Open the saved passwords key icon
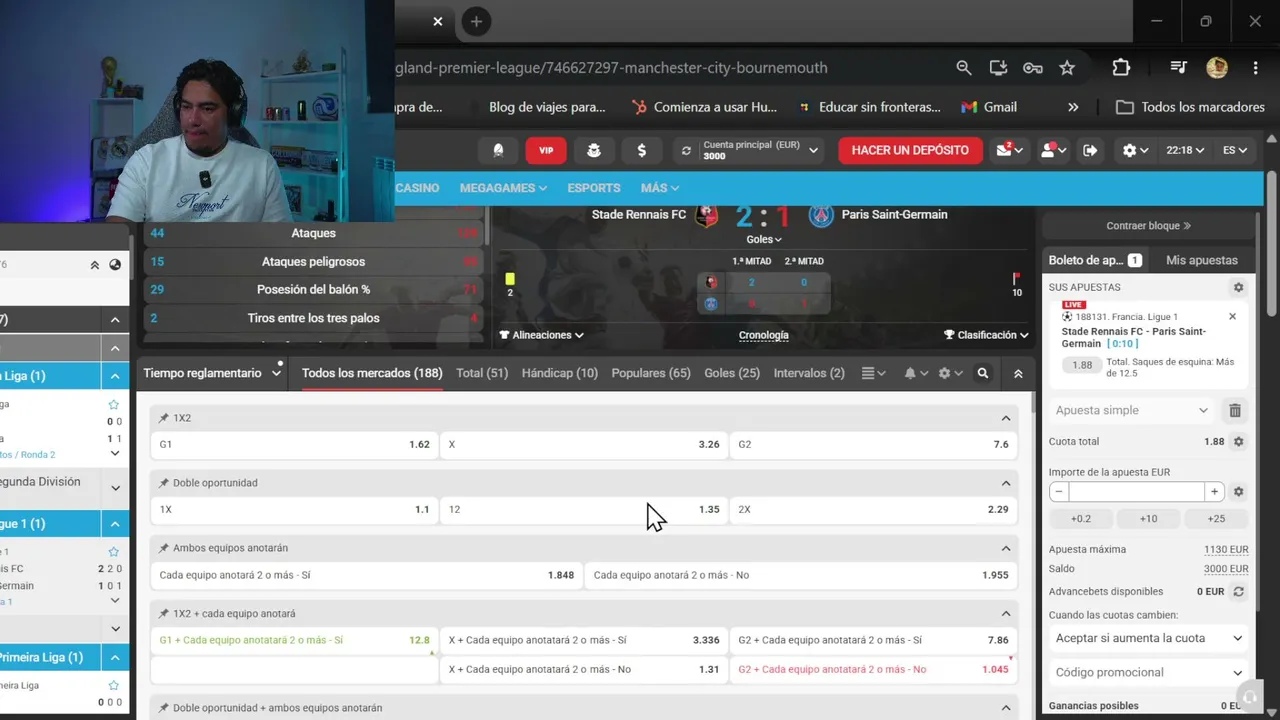This screenshot has width=1280, height=720. click(1033, 68)
